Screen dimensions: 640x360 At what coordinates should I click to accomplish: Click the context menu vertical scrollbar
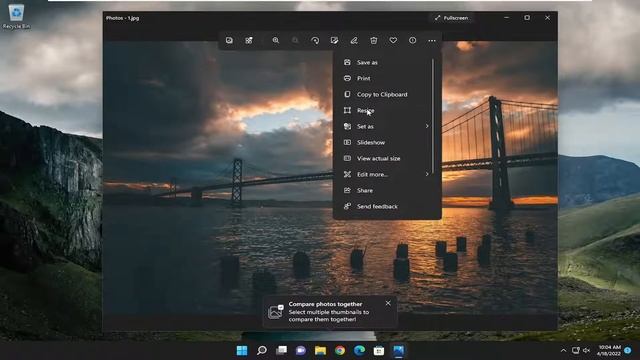click(433, 116)
